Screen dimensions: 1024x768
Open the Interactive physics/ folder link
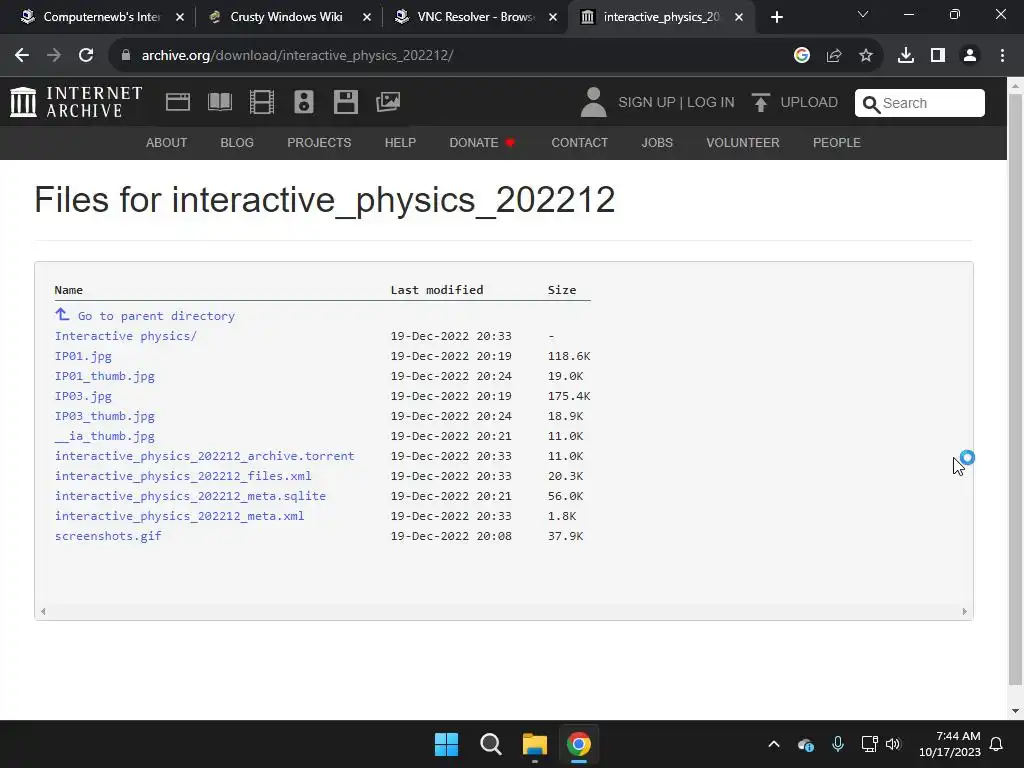coord(125,336)
